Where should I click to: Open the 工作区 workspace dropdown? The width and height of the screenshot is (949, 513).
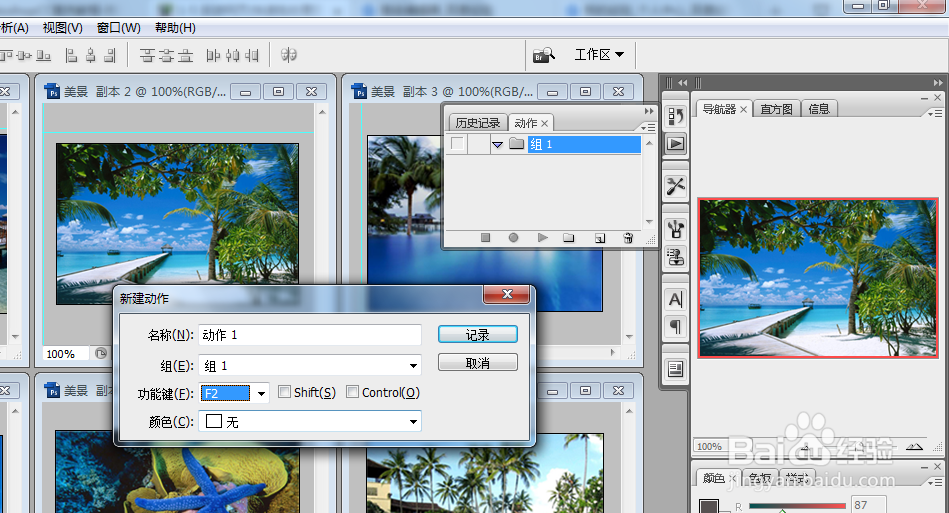click(599, 54)
